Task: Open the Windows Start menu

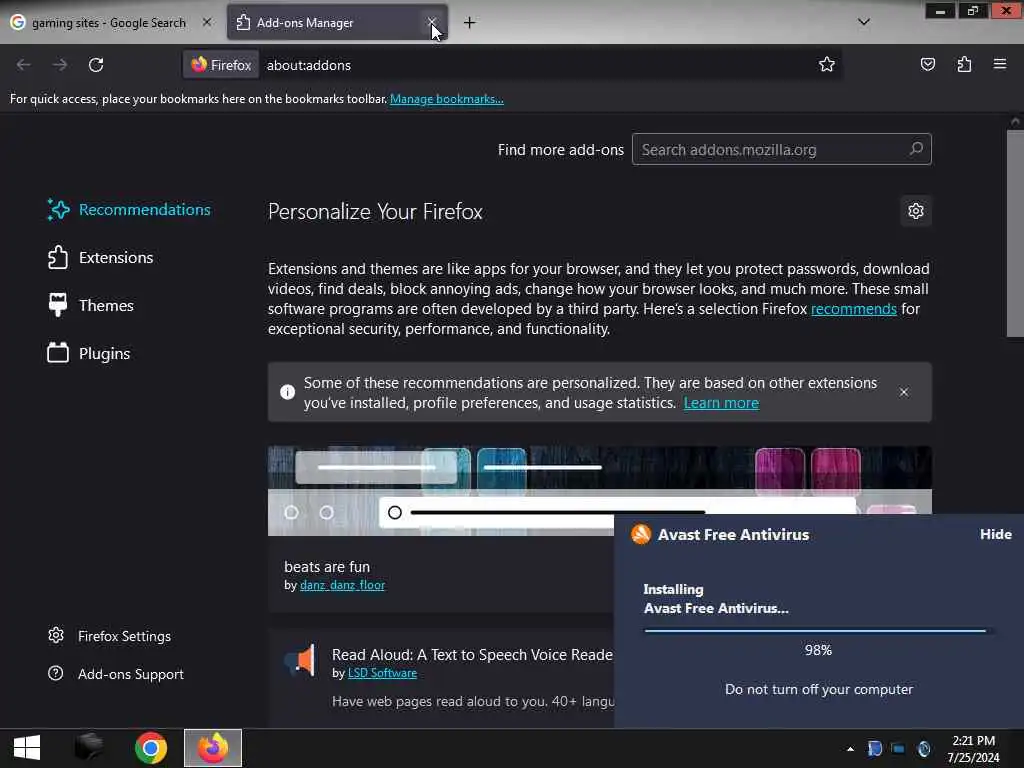Action: click(x=27, y=748)
